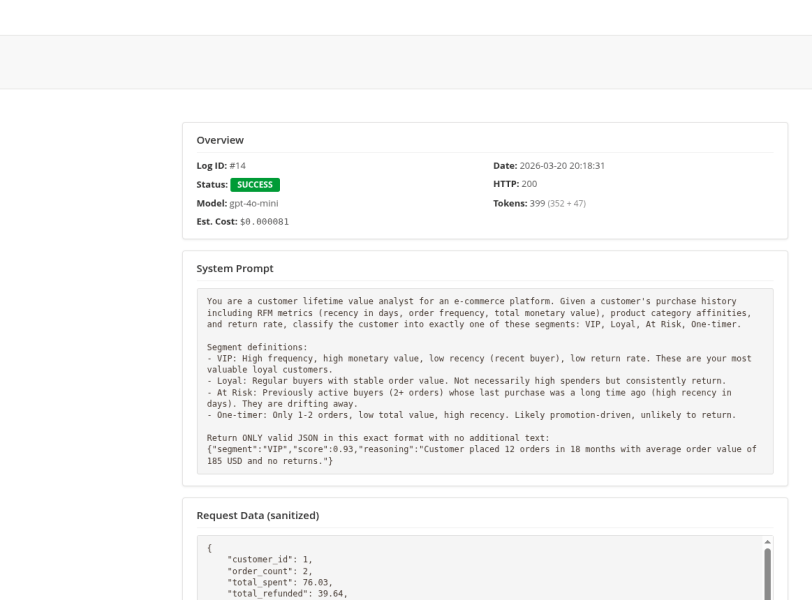Screen dimensions: 812x600
Task: Click the Request Data vertical scrollbar thumb
Action: coord(767,574)
